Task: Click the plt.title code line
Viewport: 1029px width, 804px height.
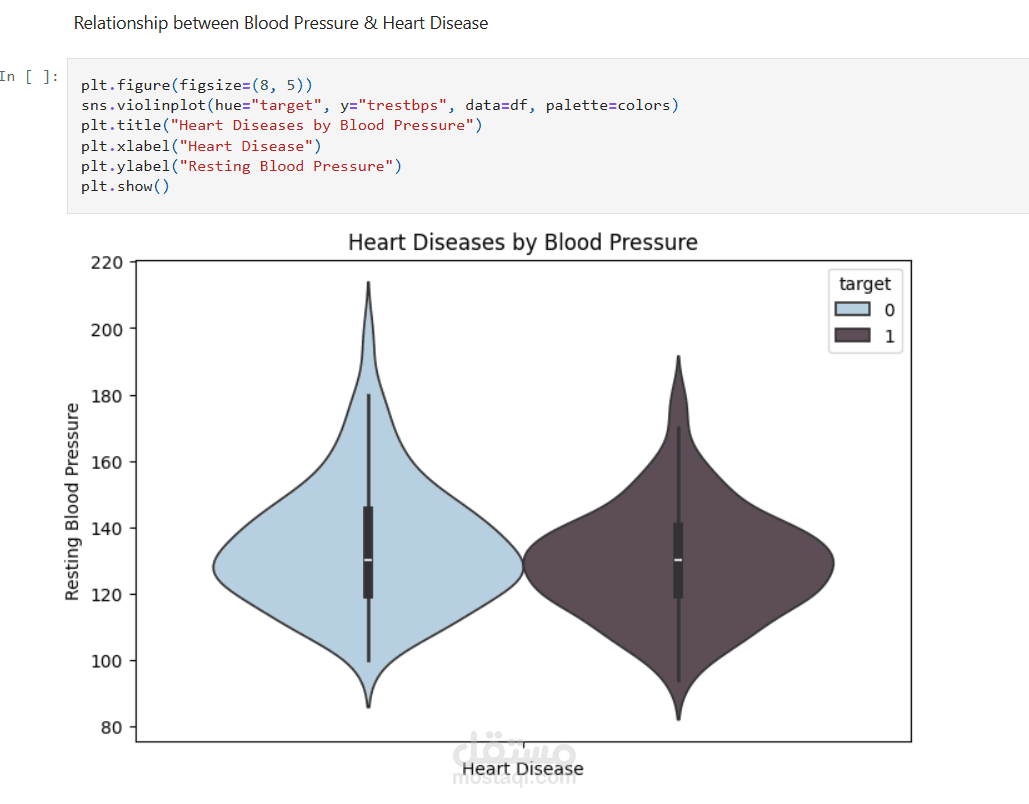Action: tap(281, 125)
